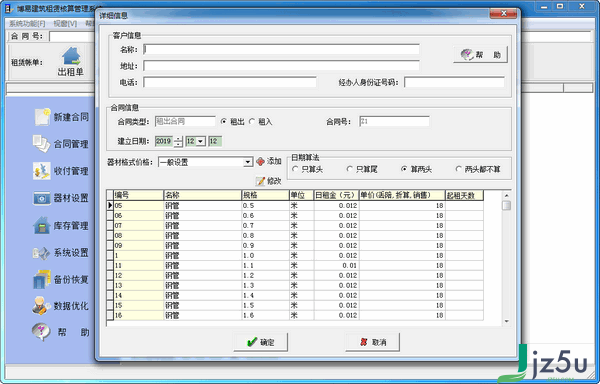The image size is (600, 384).
Task: Minimize the main application window
Action: 544,7
